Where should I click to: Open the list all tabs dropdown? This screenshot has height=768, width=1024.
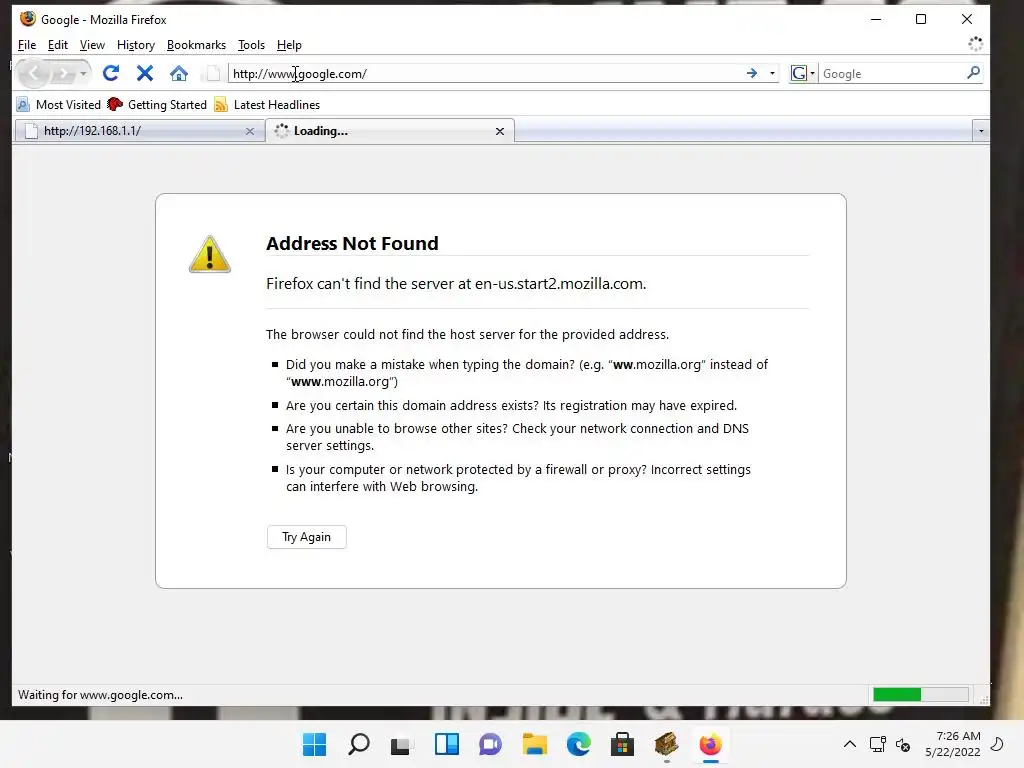pyautogui.click(x=980, y=131)
